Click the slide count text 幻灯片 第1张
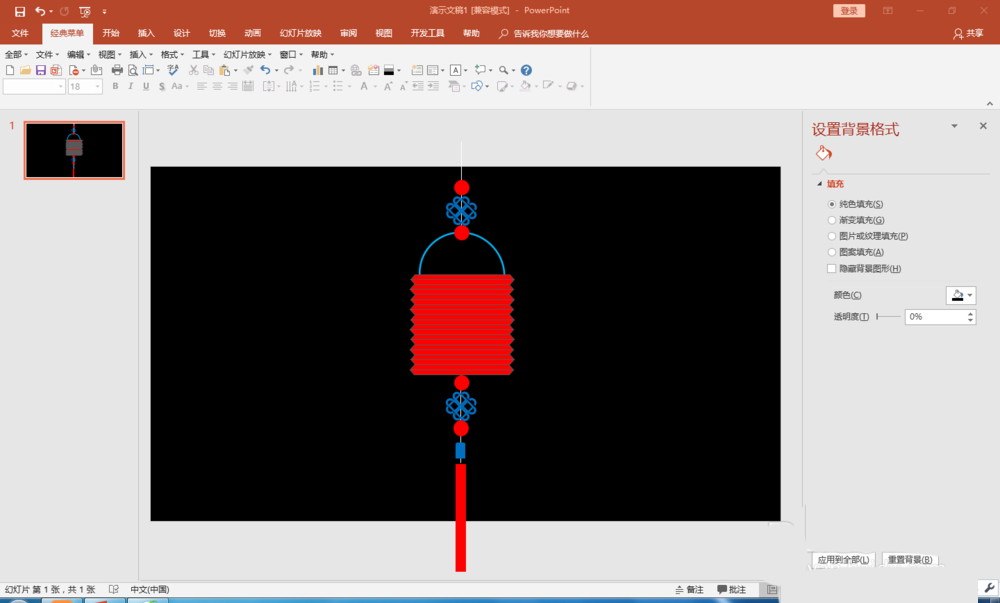This screenshot has width=1000, height=603. pyautogui.click(x=50, y=590)
